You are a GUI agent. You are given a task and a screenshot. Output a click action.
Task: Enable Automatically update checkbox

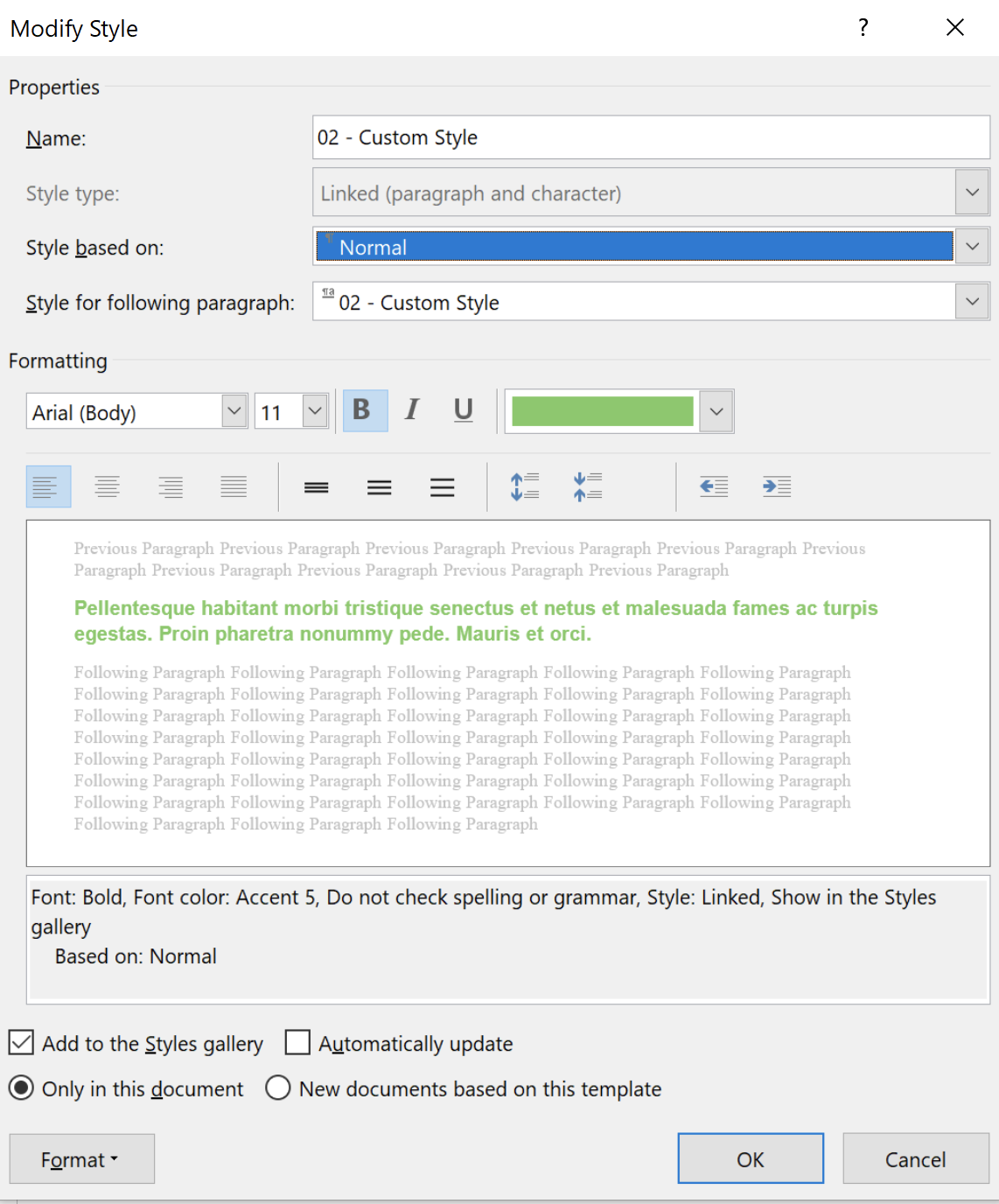pos(298,1043)
